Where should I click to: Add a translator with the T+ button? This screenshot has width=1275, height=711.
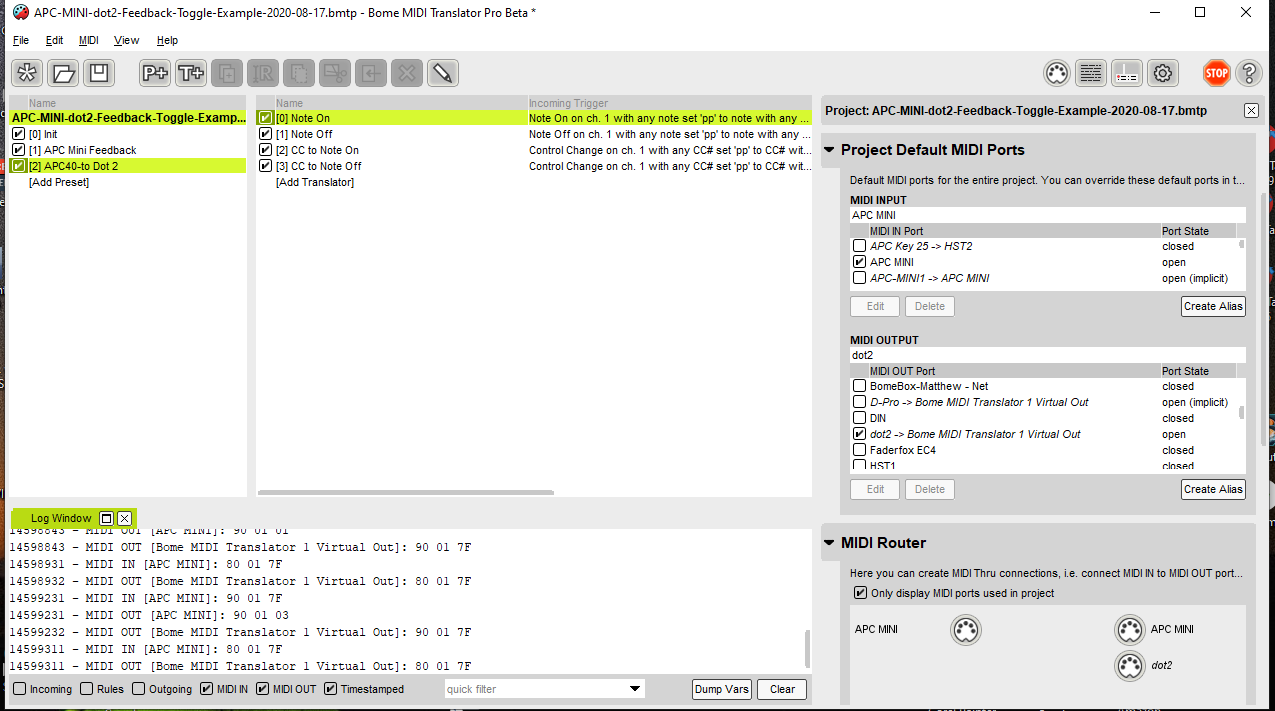pos(191,73)
